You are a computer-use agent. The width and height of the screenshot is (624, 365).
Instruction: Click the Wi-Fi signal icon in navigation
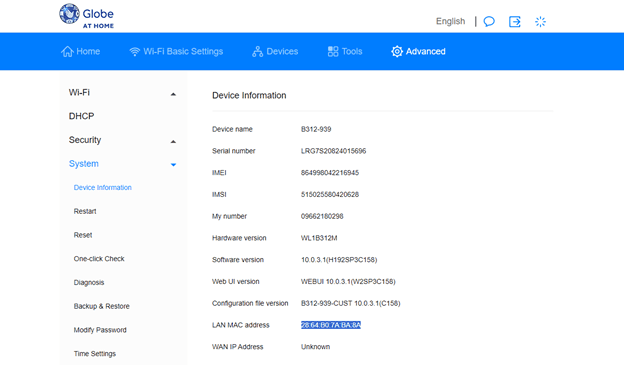click(x=135, y=52)
